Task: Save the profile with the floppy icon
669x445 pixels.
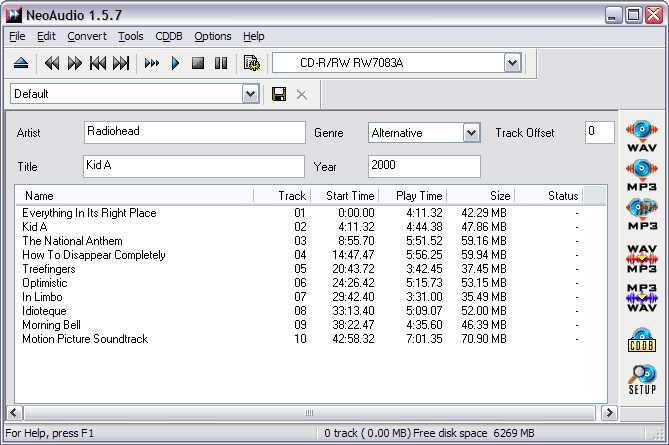Action: coord(279,94)
